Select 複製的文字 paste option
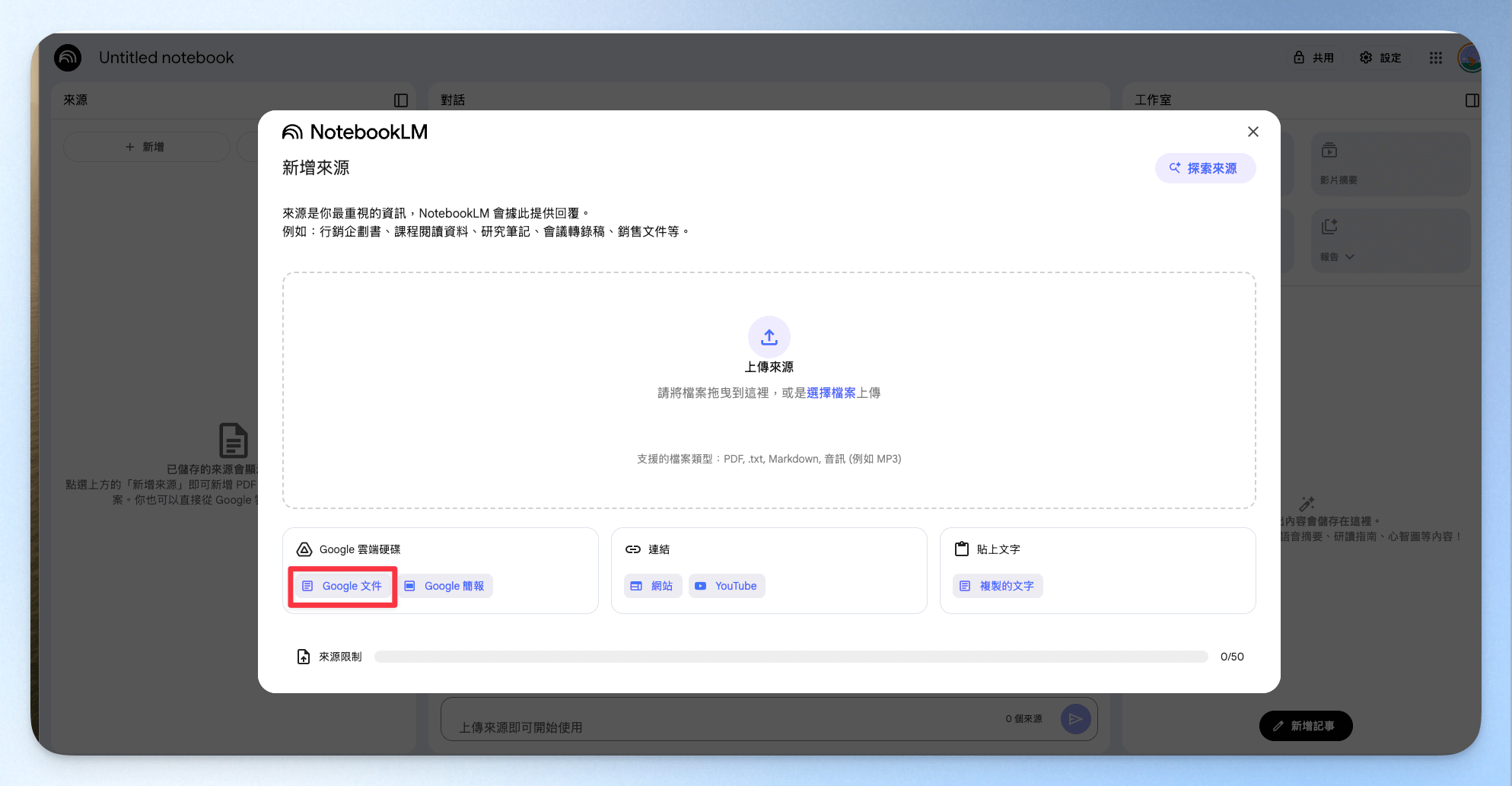The image size is (1512, 786). [998, 586]
